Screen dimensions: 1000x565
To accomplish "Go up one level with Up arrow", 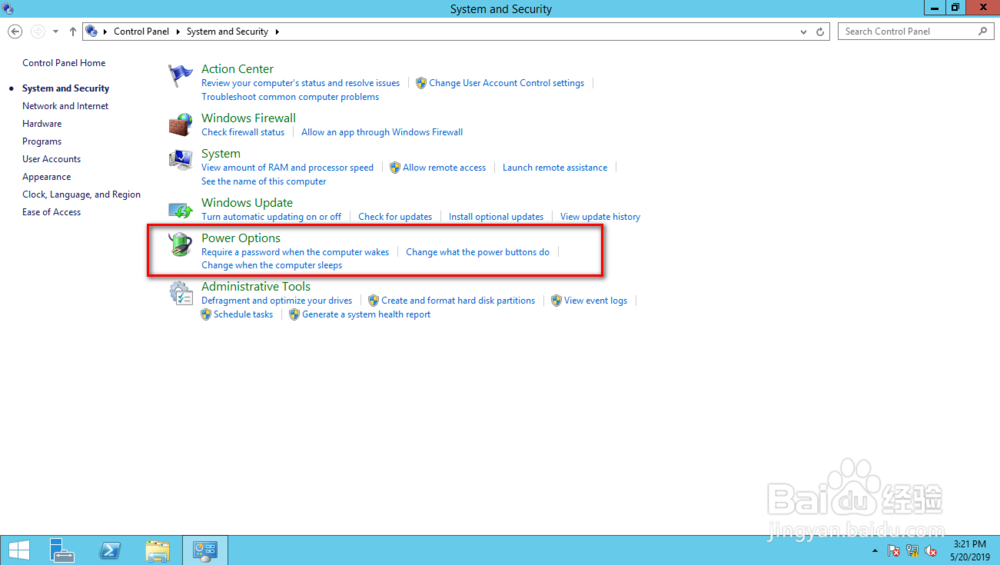I will point(73,31).
